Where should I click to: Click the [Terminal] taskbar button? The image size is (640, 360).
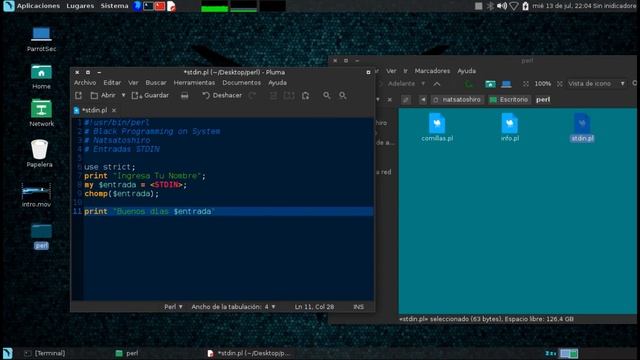(x=45, y=353)
